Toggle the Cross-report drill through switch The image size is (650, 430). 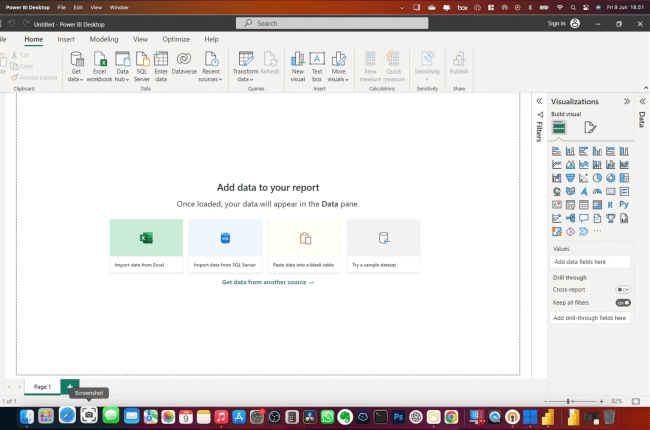(x=623, y=289)
